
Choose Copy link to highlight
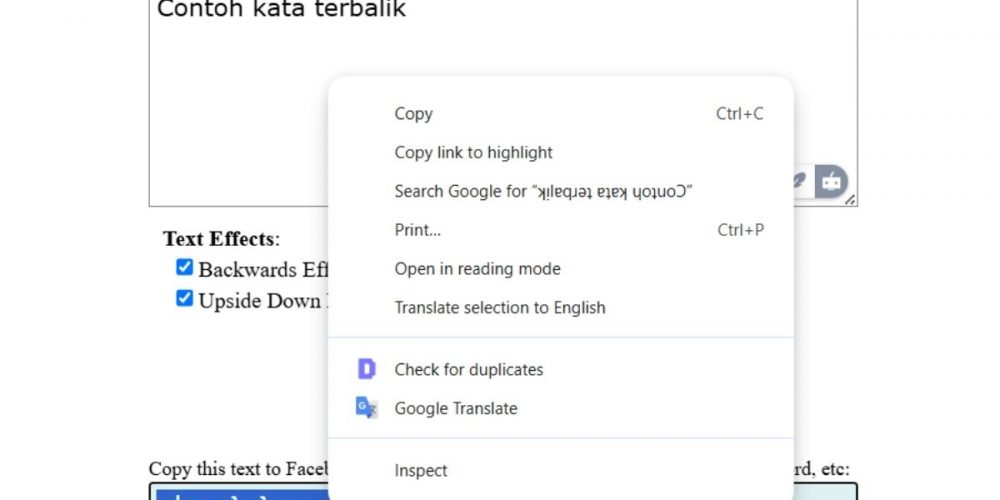(473, 152)
